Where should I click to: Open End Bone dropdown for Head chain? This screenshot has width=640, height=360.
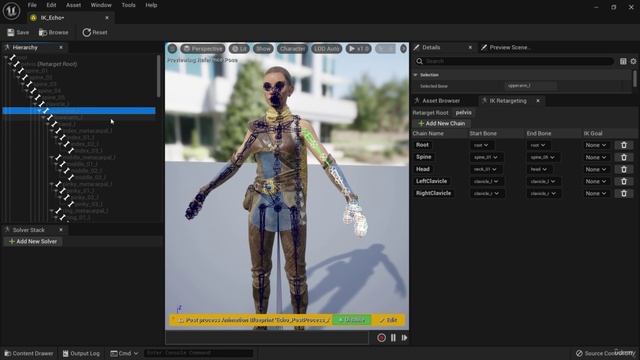(x=539, y=169)
